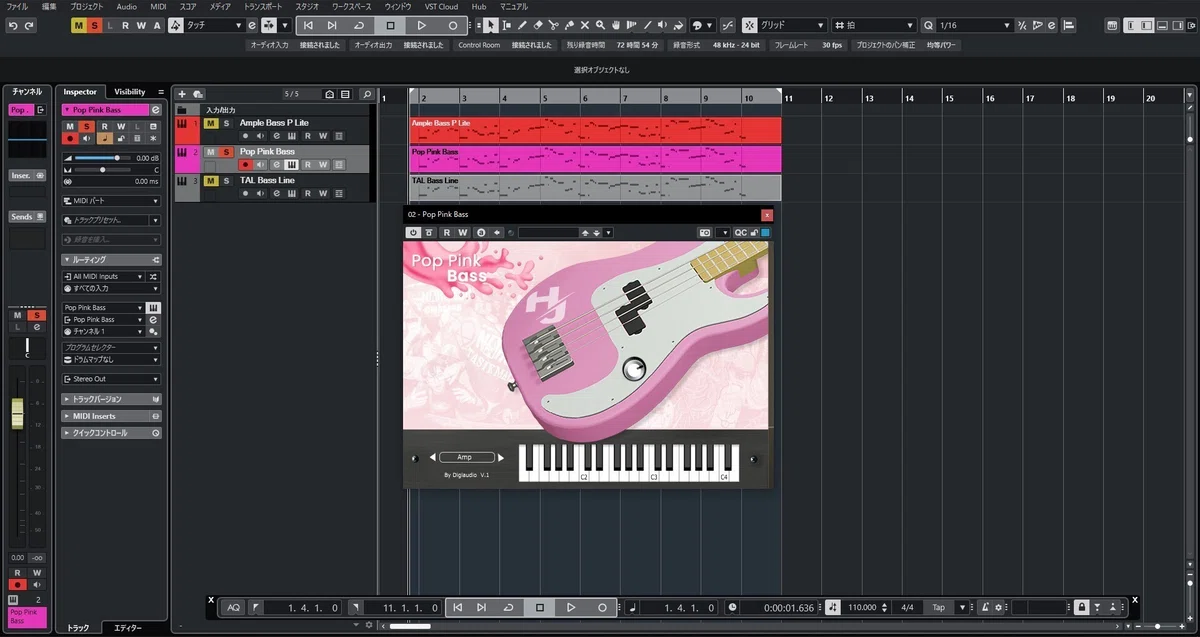
Task: Click the volume knob on pink bass image
Action: pos(633,370)
